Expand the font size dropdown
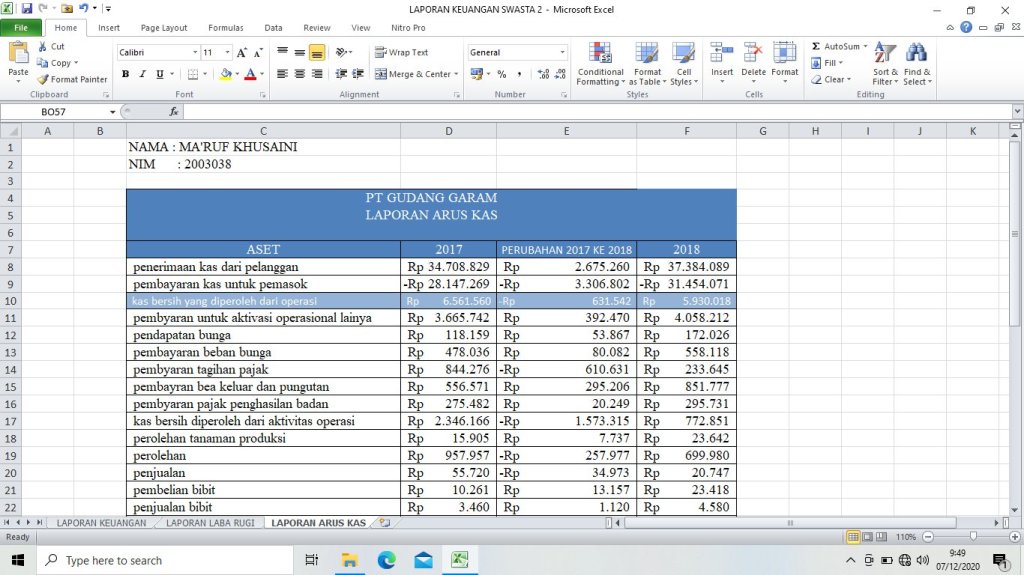The image size is (1024, 575). point(228,52)
